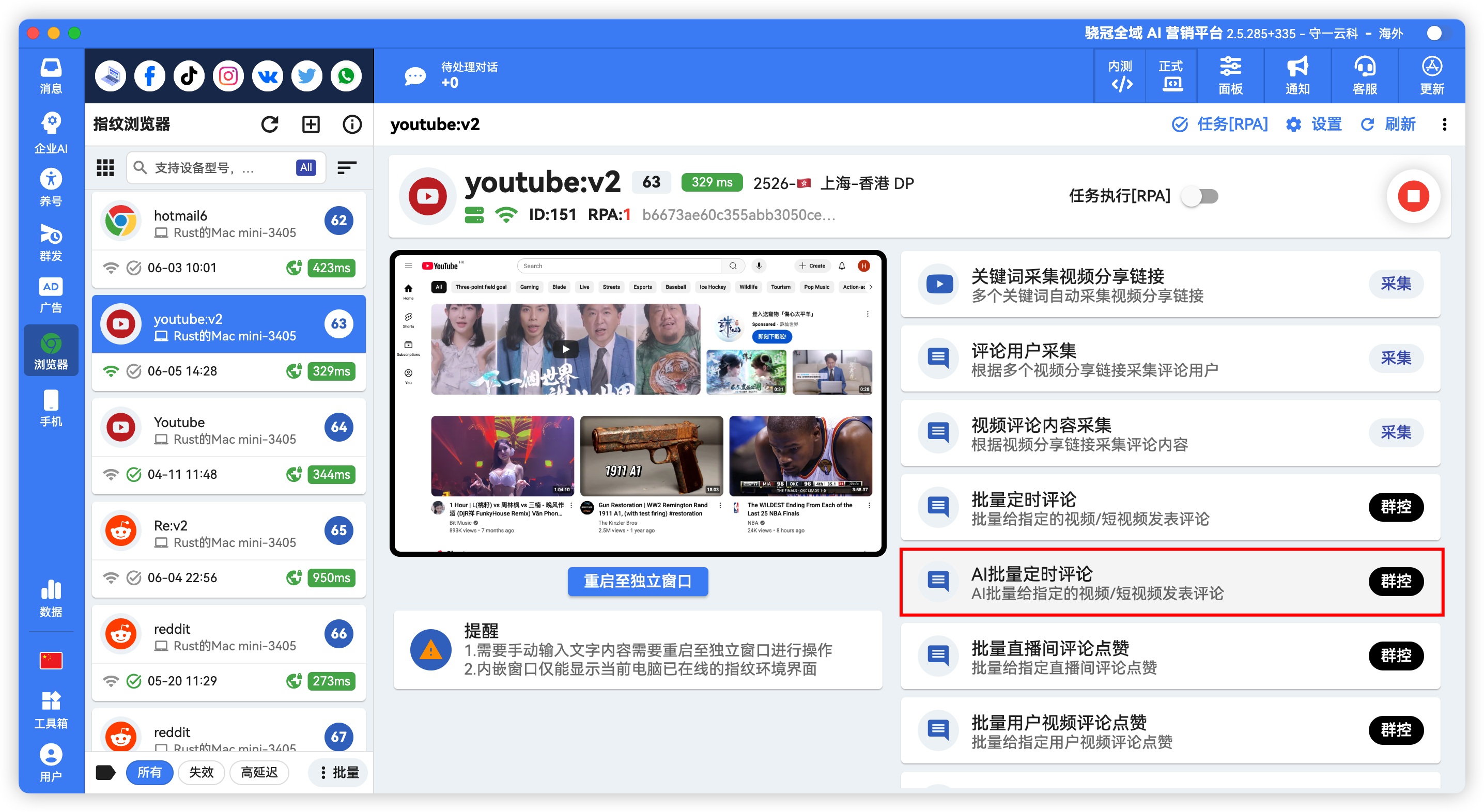Click 采集 for 评论用户采集
1484x812 pixels.
[1396, 357]
